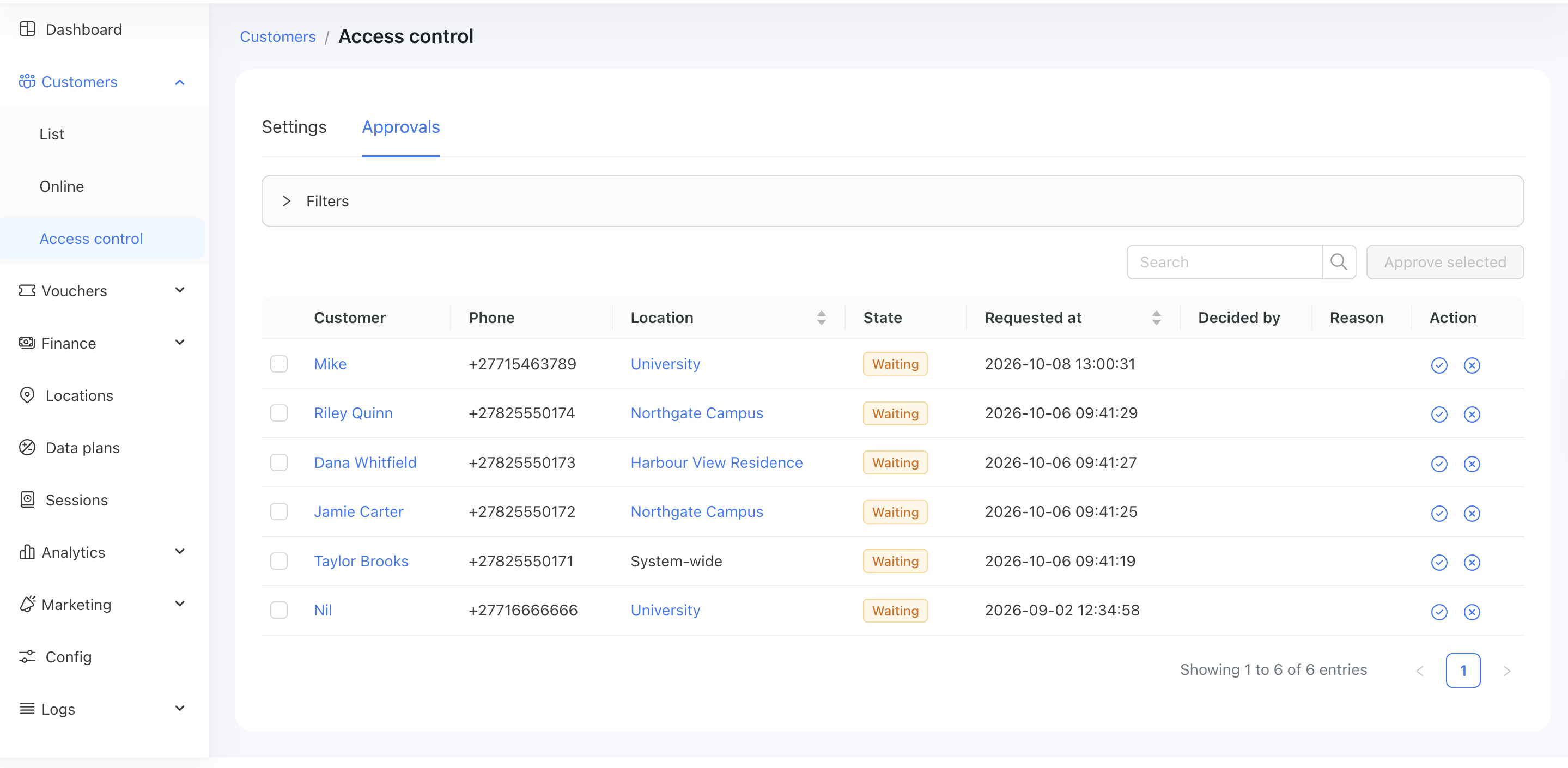The height and width of the screenshot is (768, 1568).
Task: Select the Approvals tab
Action: pos(400,126)
